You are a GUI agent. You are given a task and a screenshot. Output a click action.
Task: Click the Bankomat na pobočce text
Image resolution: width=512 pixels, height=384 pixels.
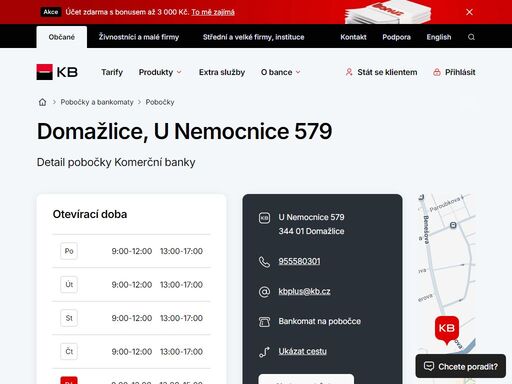320,321
